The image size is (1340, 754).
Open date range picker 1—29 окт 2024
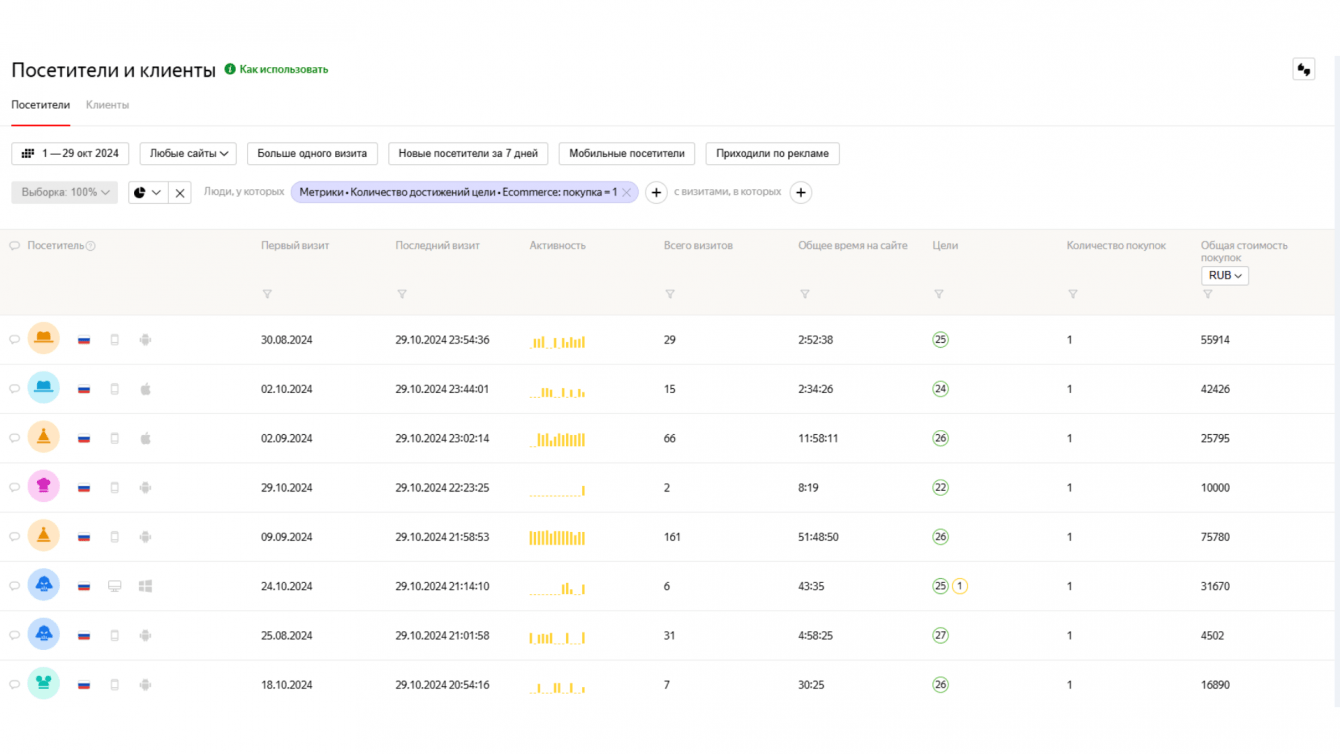pos(70,154)
